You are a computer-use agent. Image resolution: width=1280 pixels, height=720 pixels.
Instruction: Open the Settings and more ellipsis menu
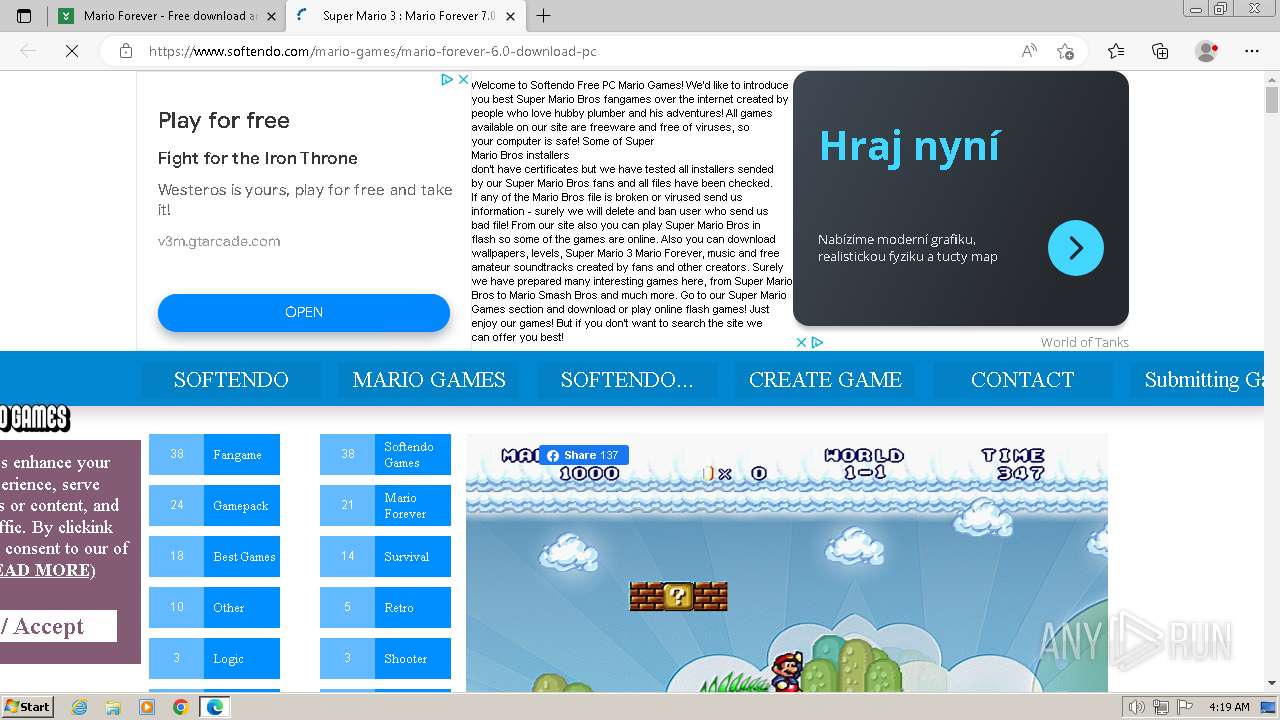[x=1252, y=51]
